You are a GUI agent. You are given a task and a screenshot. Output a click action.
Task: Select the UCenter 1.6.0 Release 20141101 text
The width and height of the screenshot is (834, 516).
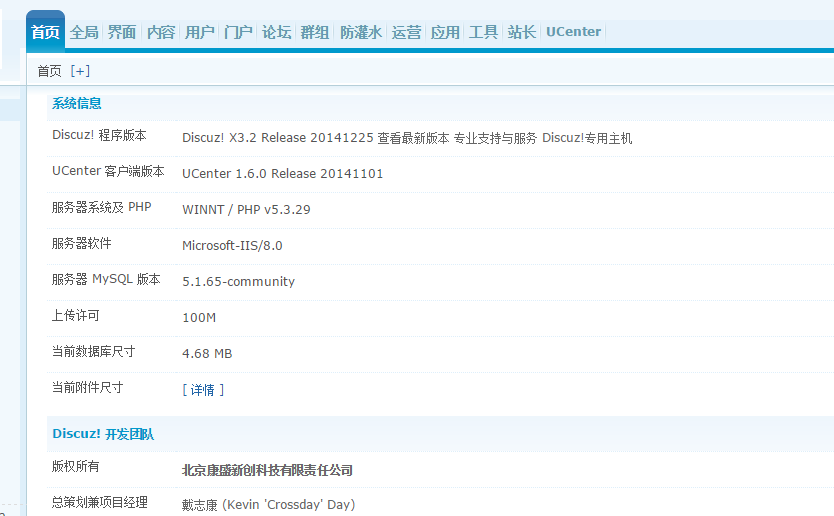click(282, 174)
